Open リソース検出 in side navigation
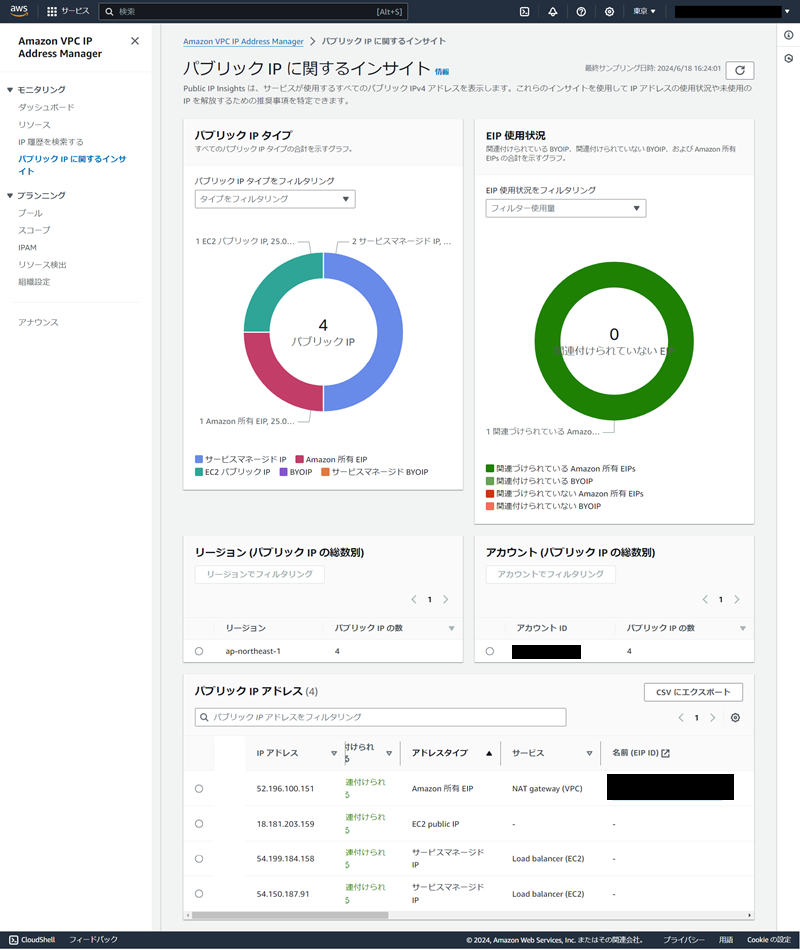This screenshot has height=950, width=800. pos(42,265)
